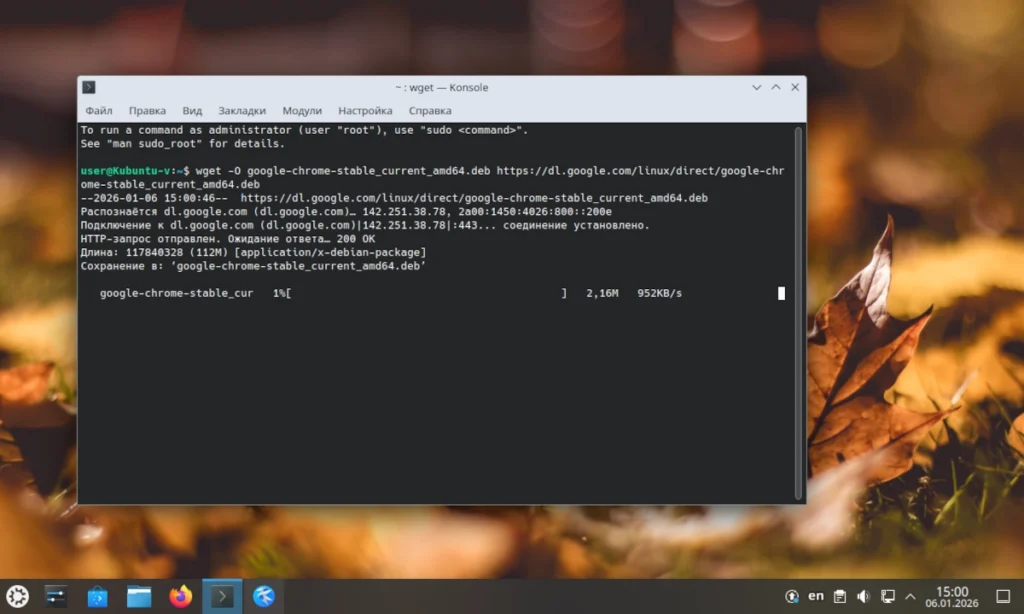The width and height of the screenshot is (1024, 614).
Task: Click the 'Сохранение в:' output line
Action: (253, 266)
